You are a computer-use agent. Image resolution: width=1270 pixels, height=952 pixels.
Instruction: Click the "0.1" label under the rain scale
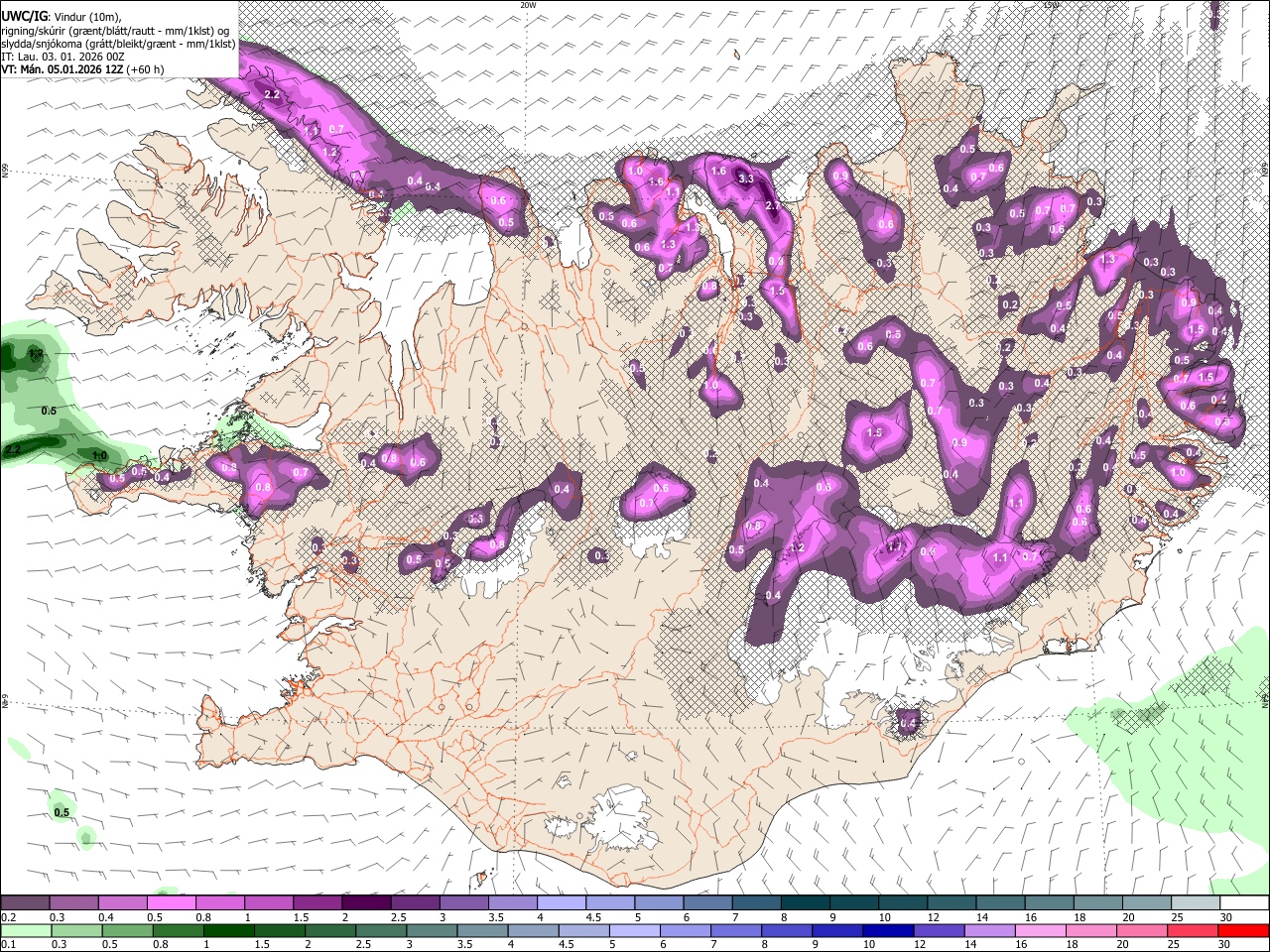click(x=9, y=944)
